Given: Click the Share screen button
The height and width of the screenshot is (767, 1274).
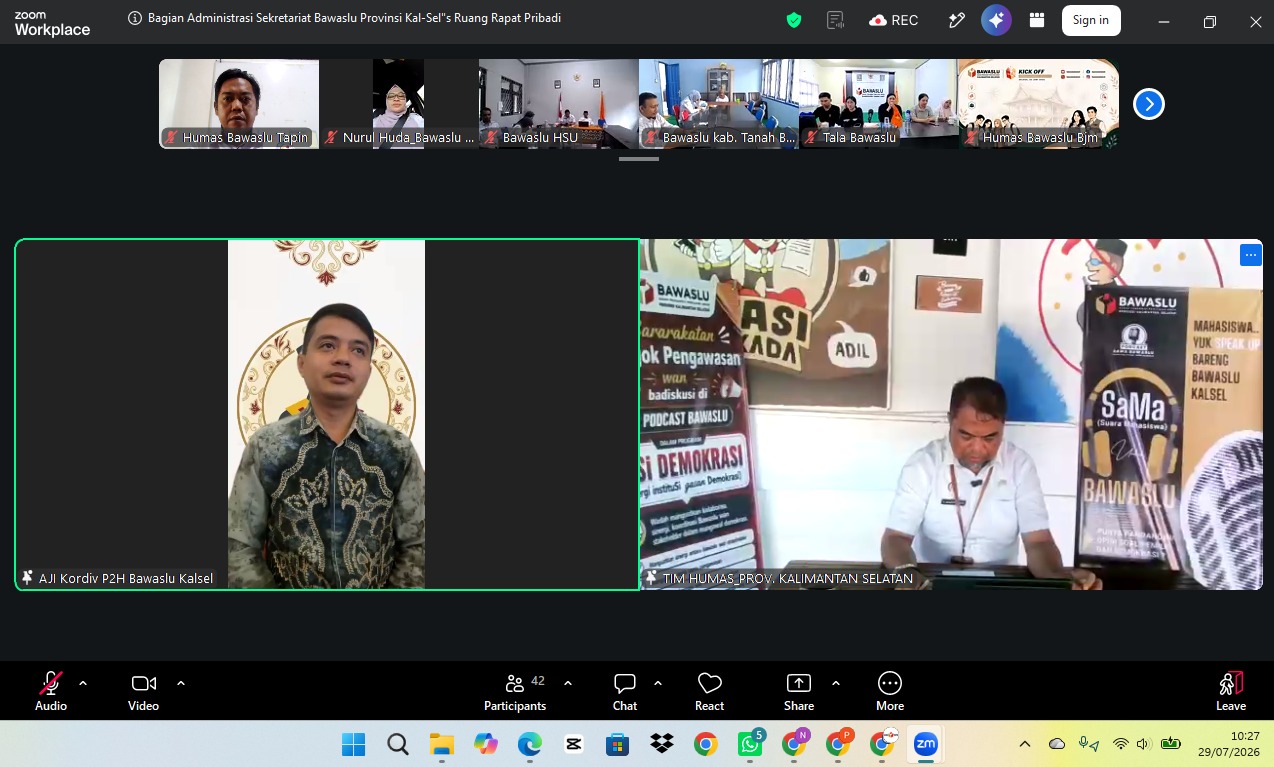Looking at the screenshot, I should coord(799,692).
